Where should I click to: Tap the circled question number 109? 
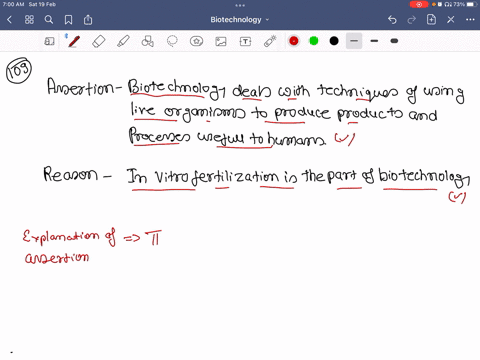click(19, 70)
